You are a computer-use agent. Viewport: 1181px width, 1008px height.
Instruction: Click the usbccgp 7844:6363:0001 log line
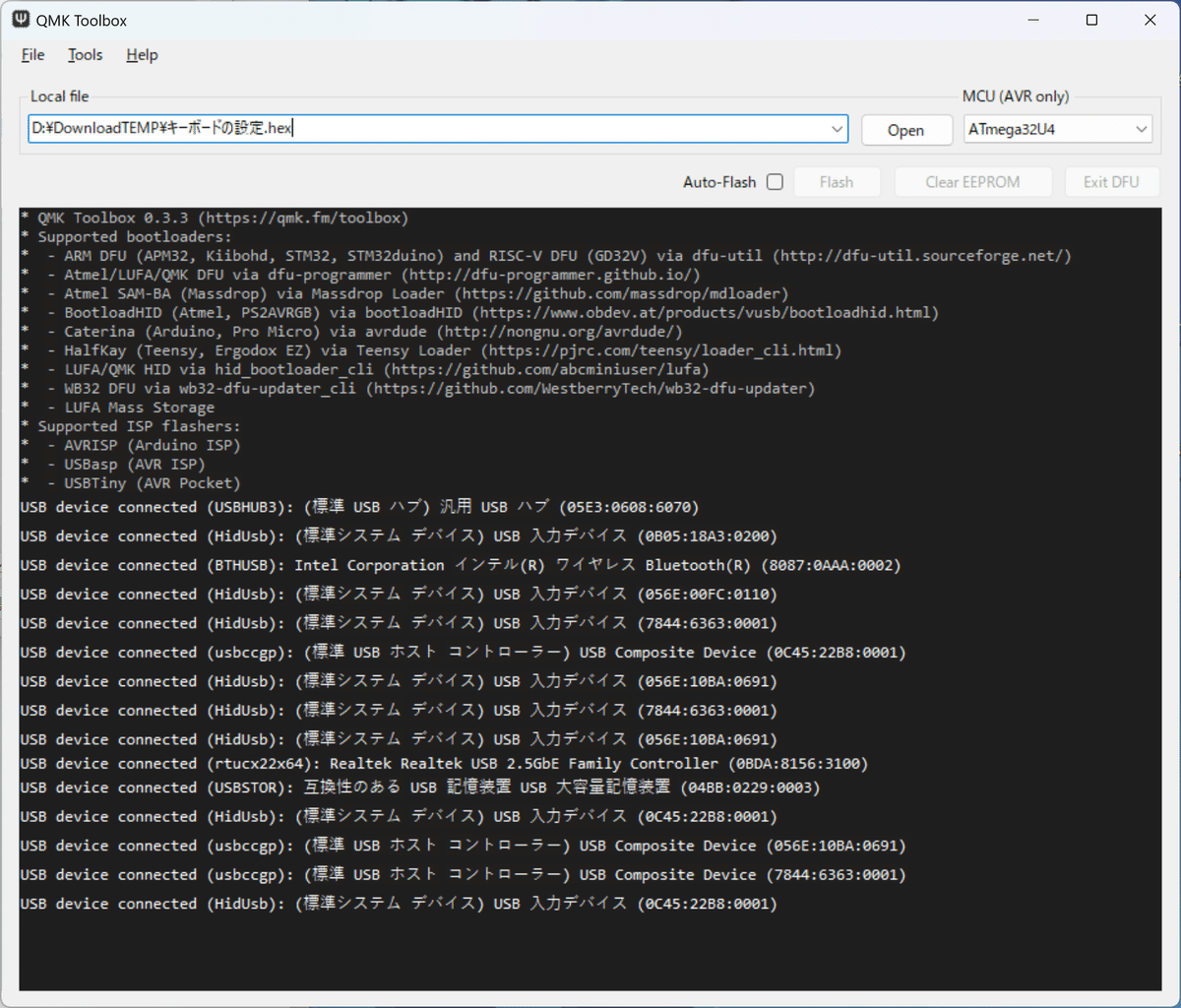click(x=463, y=875)
